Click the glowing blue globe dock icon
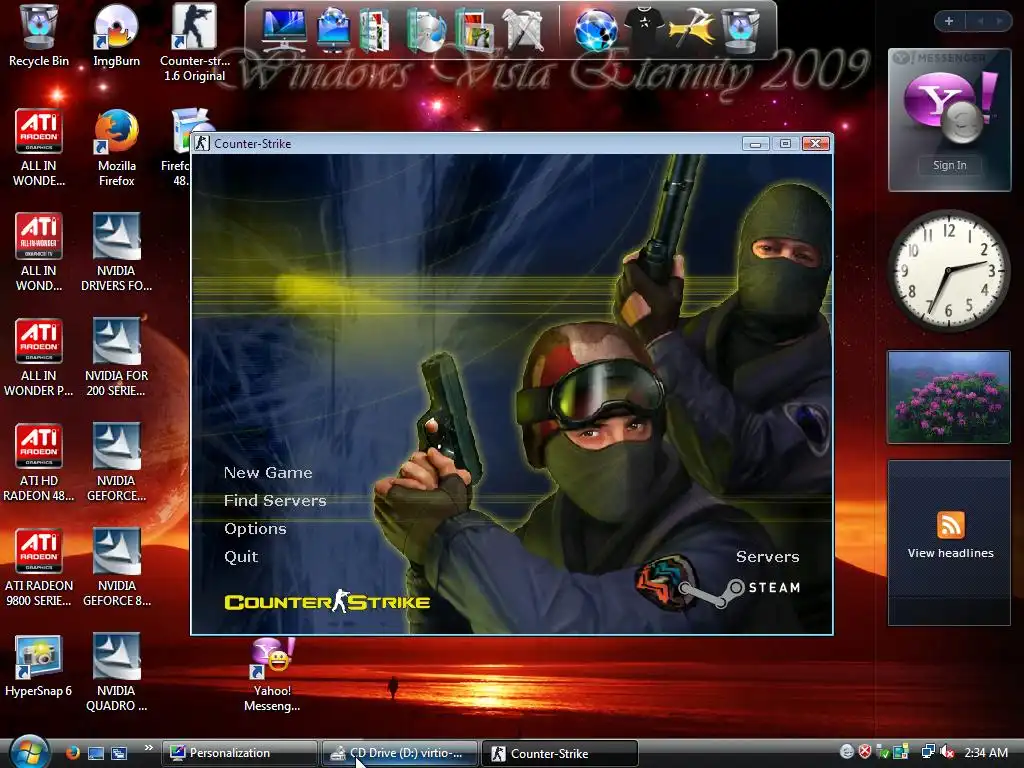1024x768 pixels. [596, 29]
